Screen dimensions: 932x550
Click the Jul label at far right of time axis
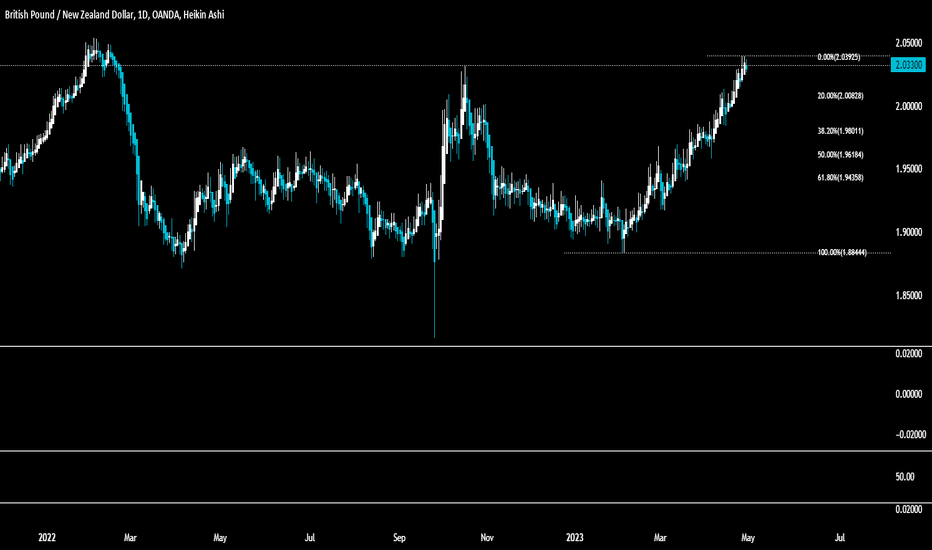(x=840, y=538)
